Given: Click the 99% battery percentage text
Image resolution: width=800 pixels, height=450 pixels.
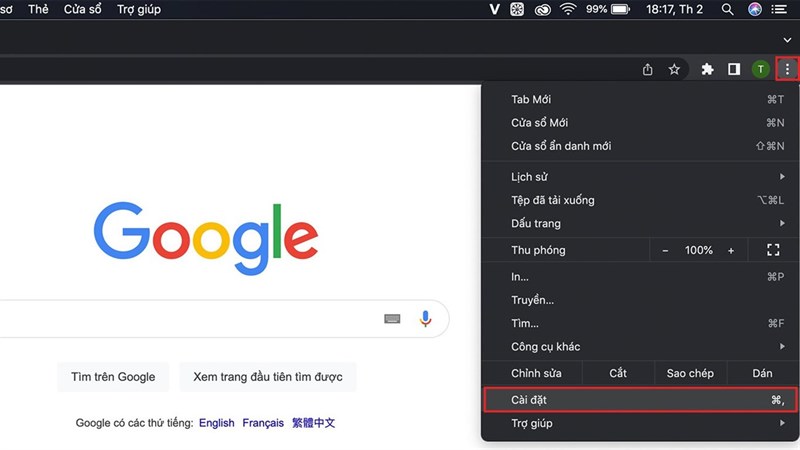Looking at the screenshot, I should (x=596, y=9).
